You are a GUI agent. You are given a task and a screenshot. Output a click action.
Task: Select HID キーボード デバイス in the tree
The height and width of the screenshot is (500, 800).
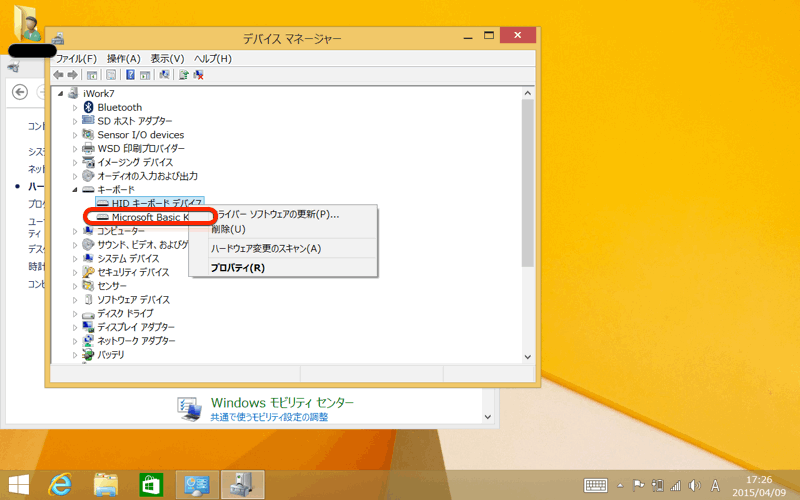[156, 203]
